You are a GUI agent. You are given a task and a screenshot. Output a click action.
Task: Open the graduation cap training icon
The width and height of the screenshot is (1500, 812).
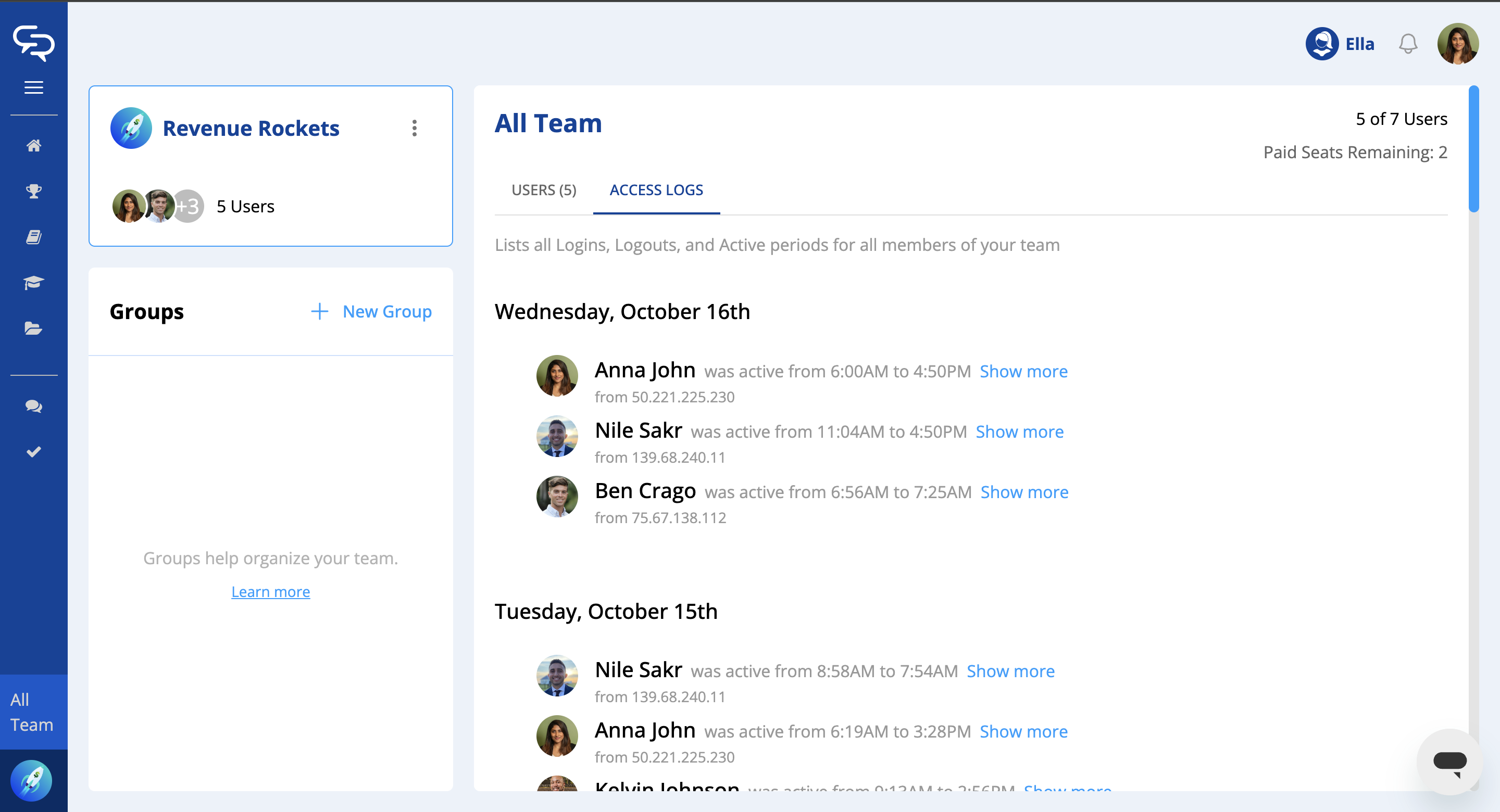tap(34, 283)
